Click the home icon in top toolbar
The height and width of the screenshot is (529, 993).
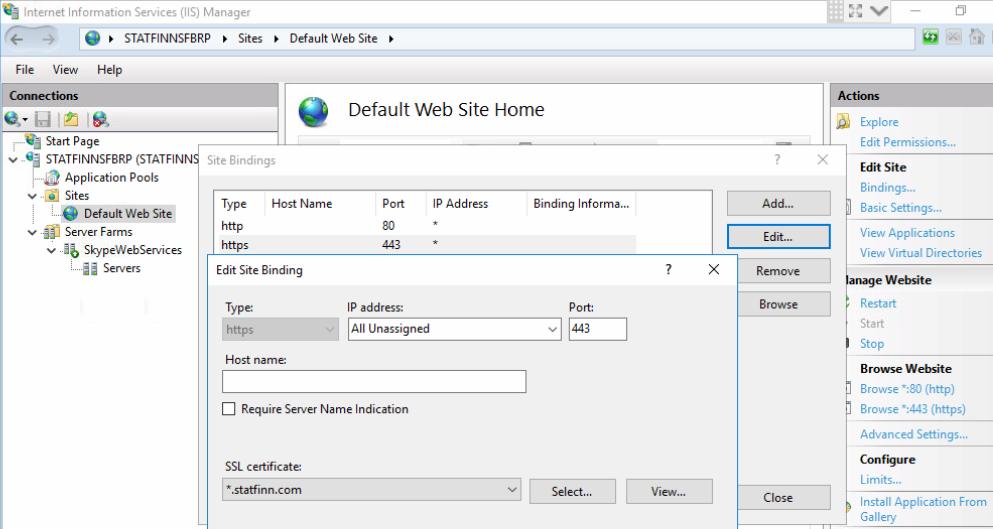coord(977,37)
